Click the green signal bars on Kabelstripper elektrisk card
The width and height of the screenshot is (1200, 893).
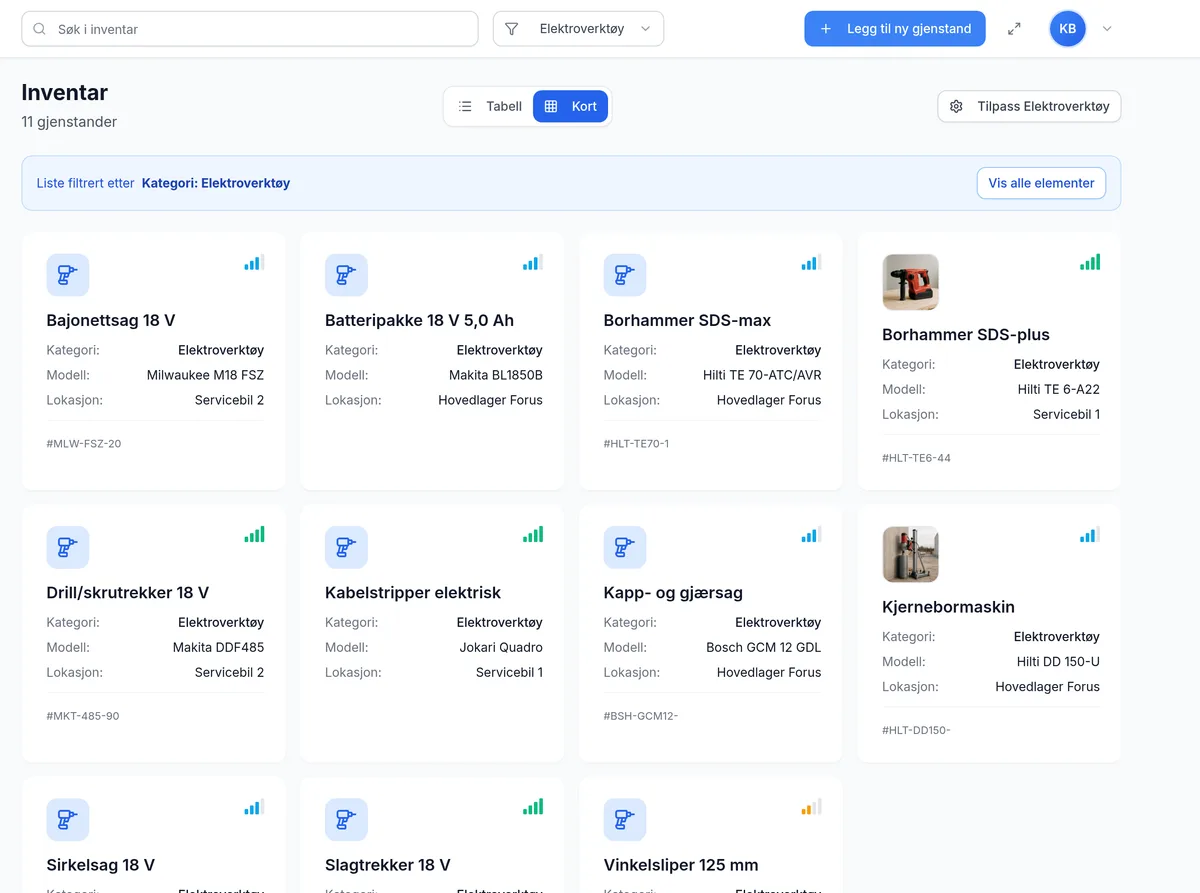(x=533, y=535)
